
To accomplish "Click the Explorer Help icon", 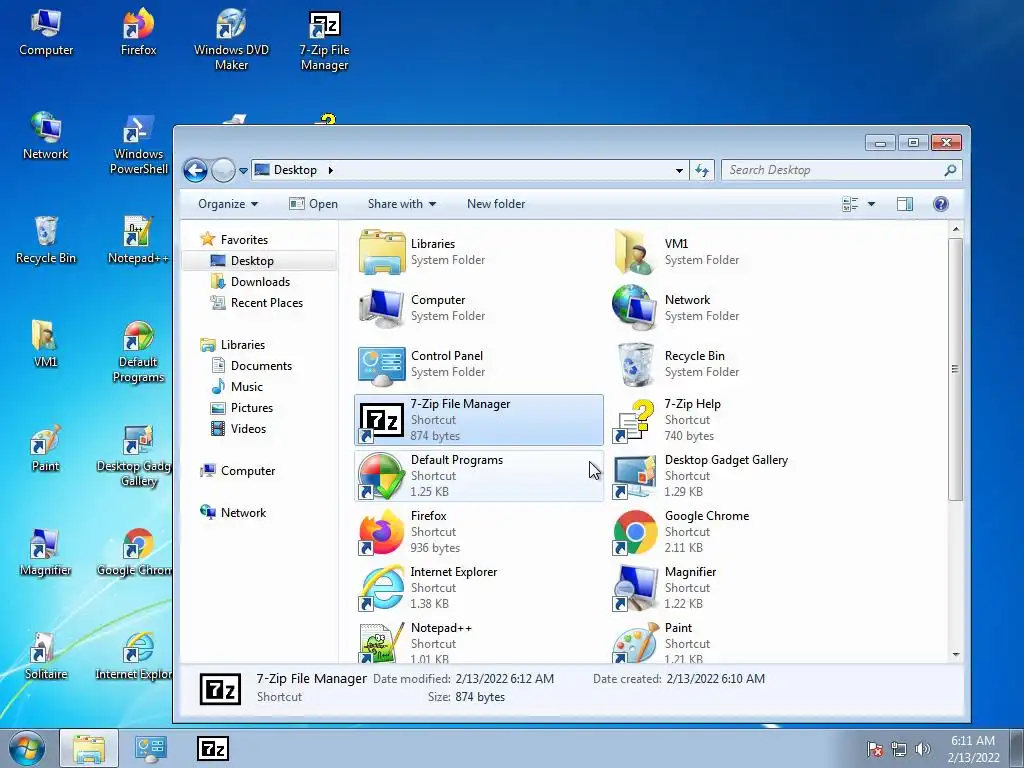I will [940, 204].
